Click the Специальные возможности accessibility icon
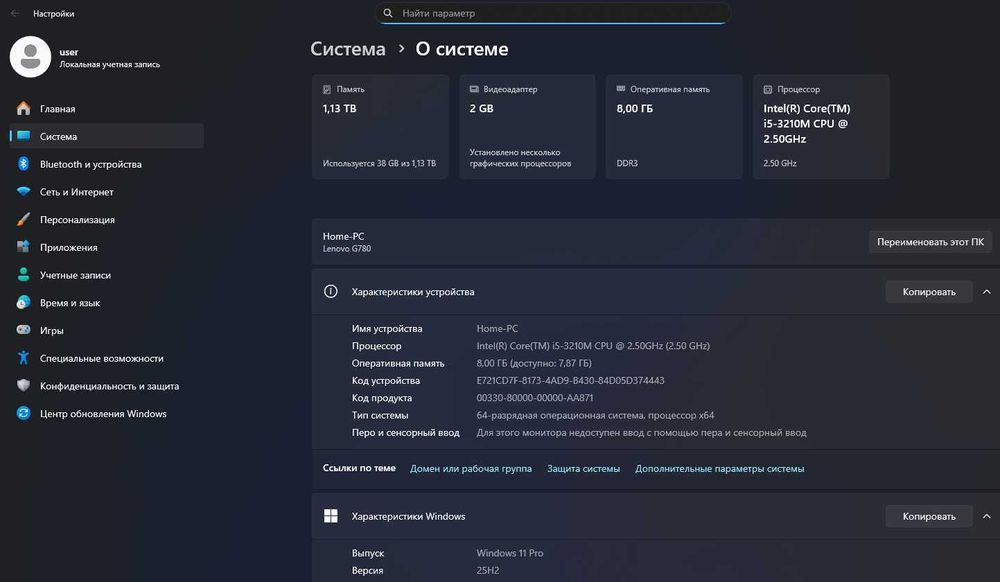The image size is (1000, 582). [x=24, y=358]
